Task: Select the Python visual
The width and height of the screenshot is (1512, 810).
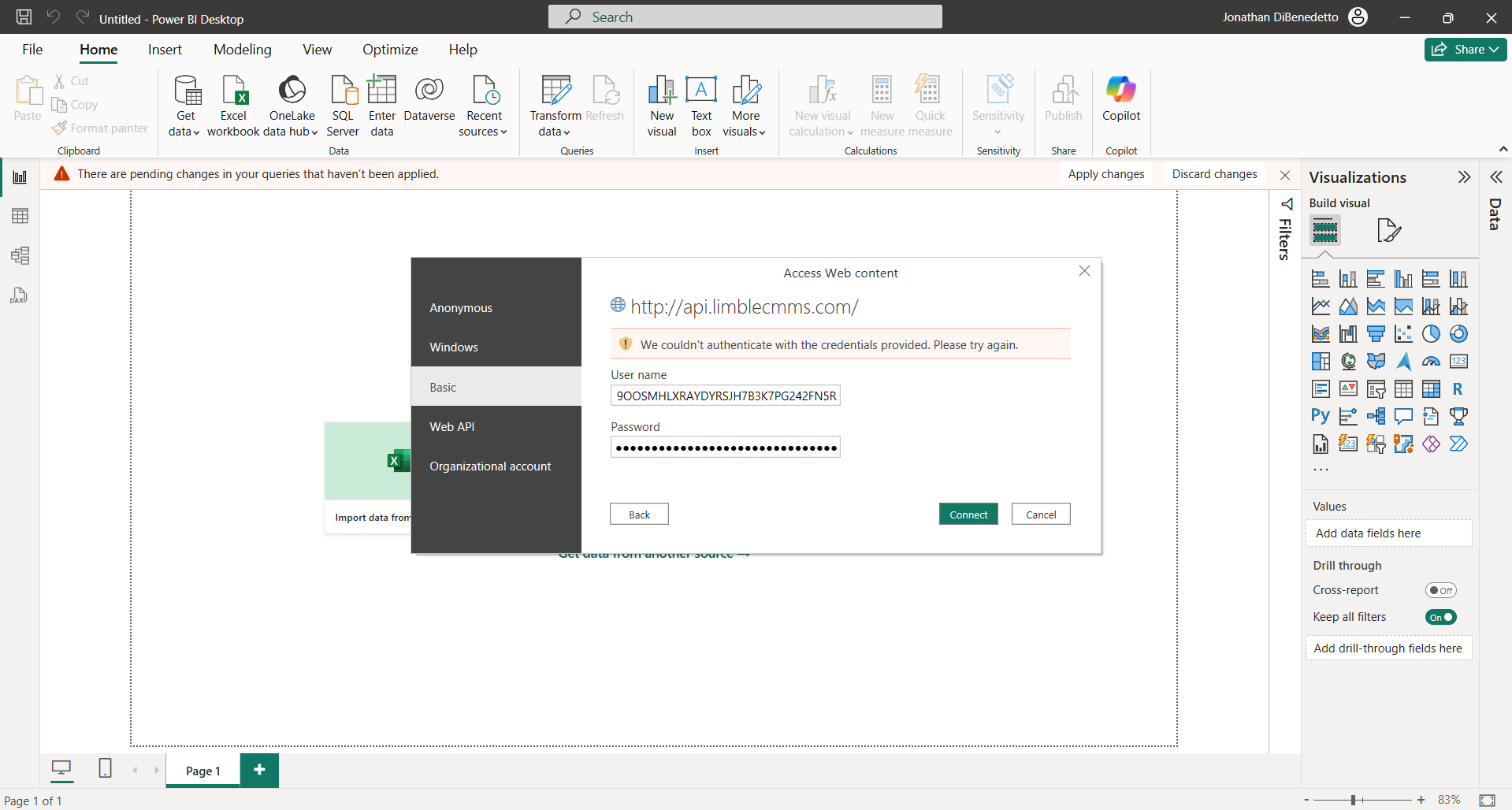Action: coord(1321,416)
